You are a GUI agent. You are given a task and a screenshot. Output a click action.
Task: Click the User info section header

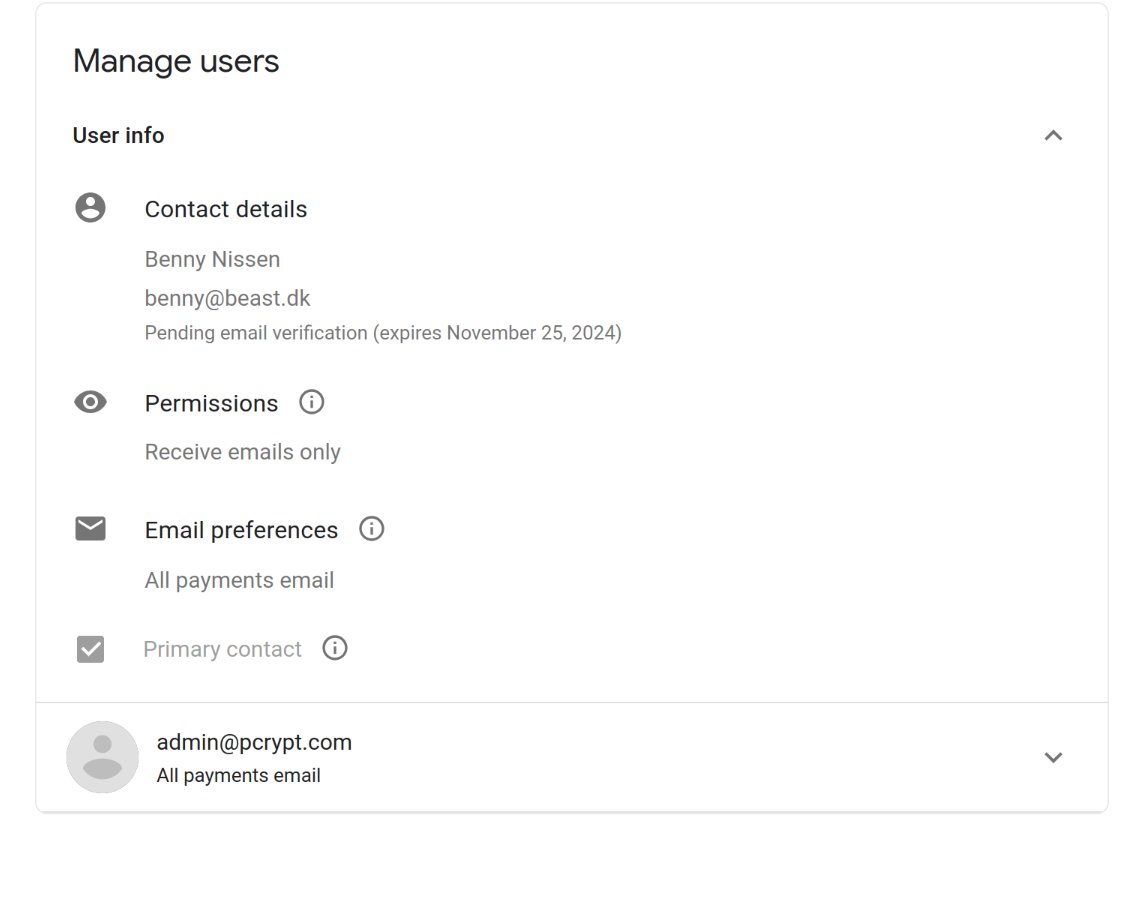tap(118, 136)
